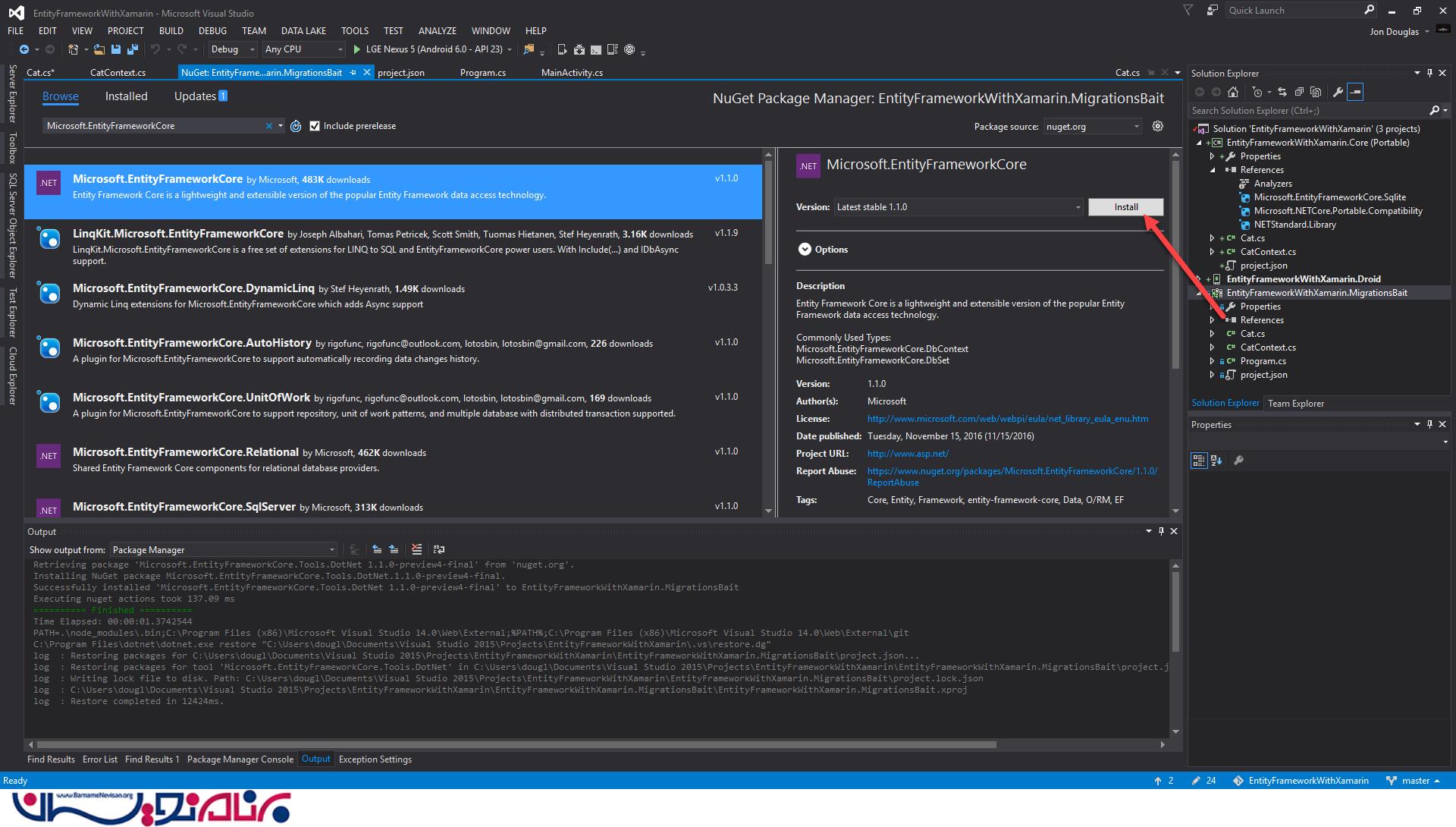Toggle Preview Selected Items button in Solution Explorer
1456x827 pixels.
coord(1355,92)
